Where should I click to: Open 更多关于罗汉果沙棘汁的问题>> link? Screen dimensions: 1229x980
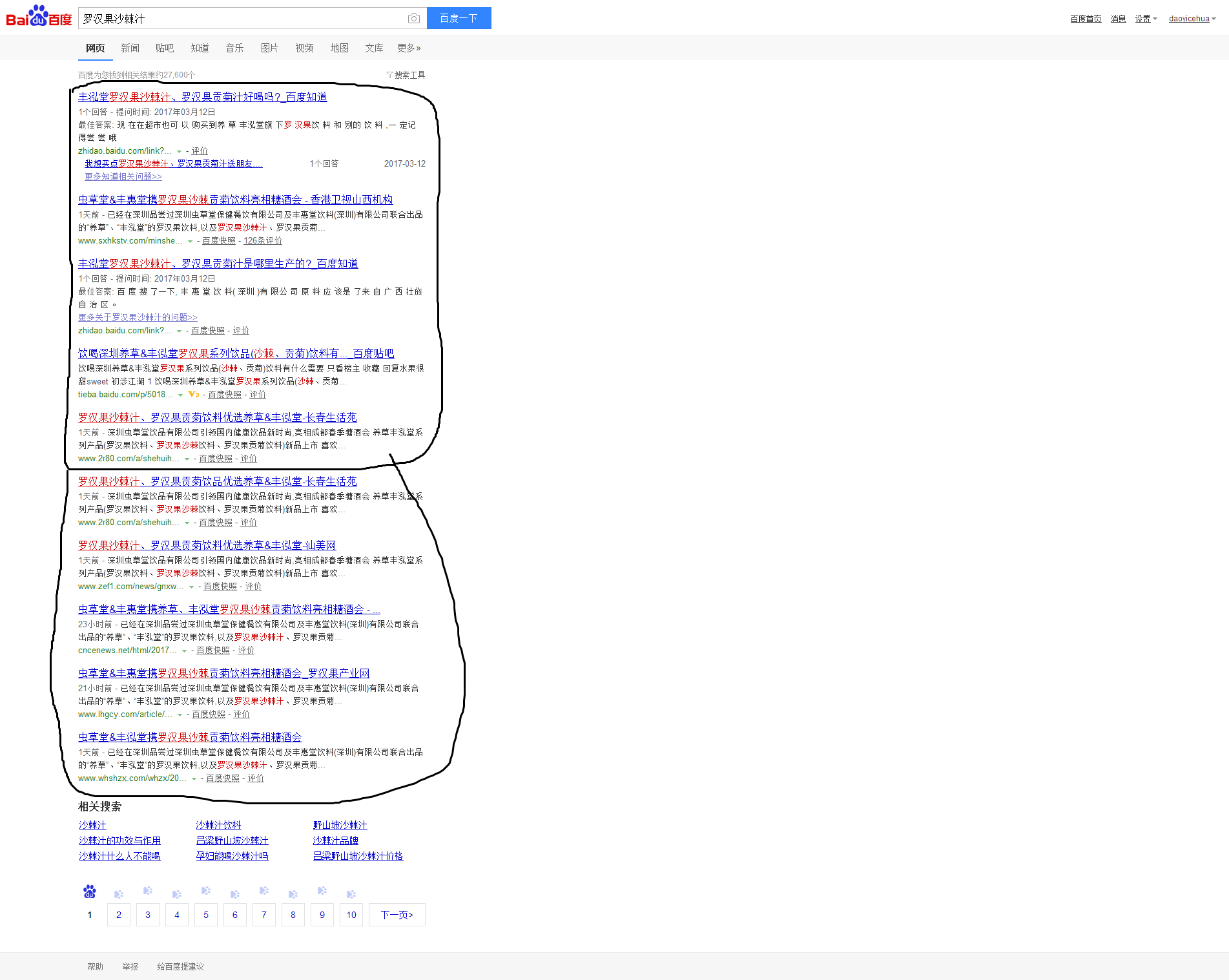pos(138,317)
